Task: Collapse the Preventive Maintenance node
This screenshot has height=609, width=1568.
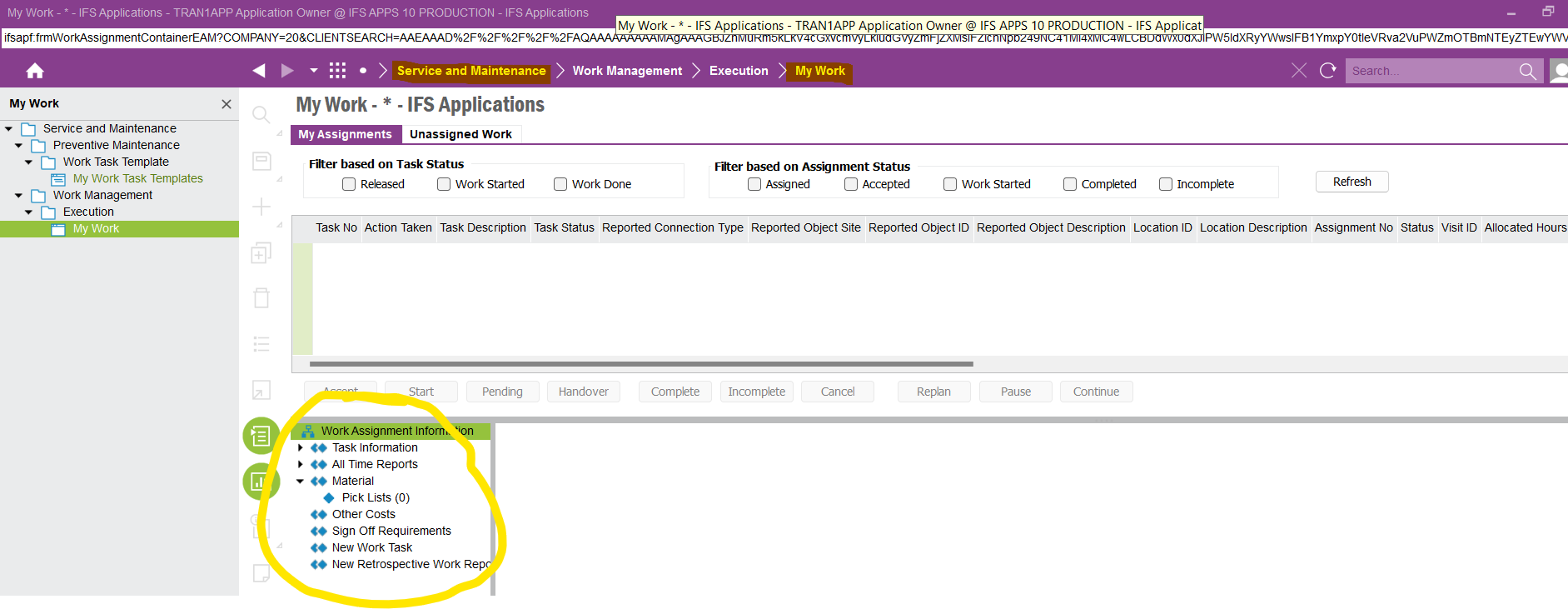Action: pos(18,146)
